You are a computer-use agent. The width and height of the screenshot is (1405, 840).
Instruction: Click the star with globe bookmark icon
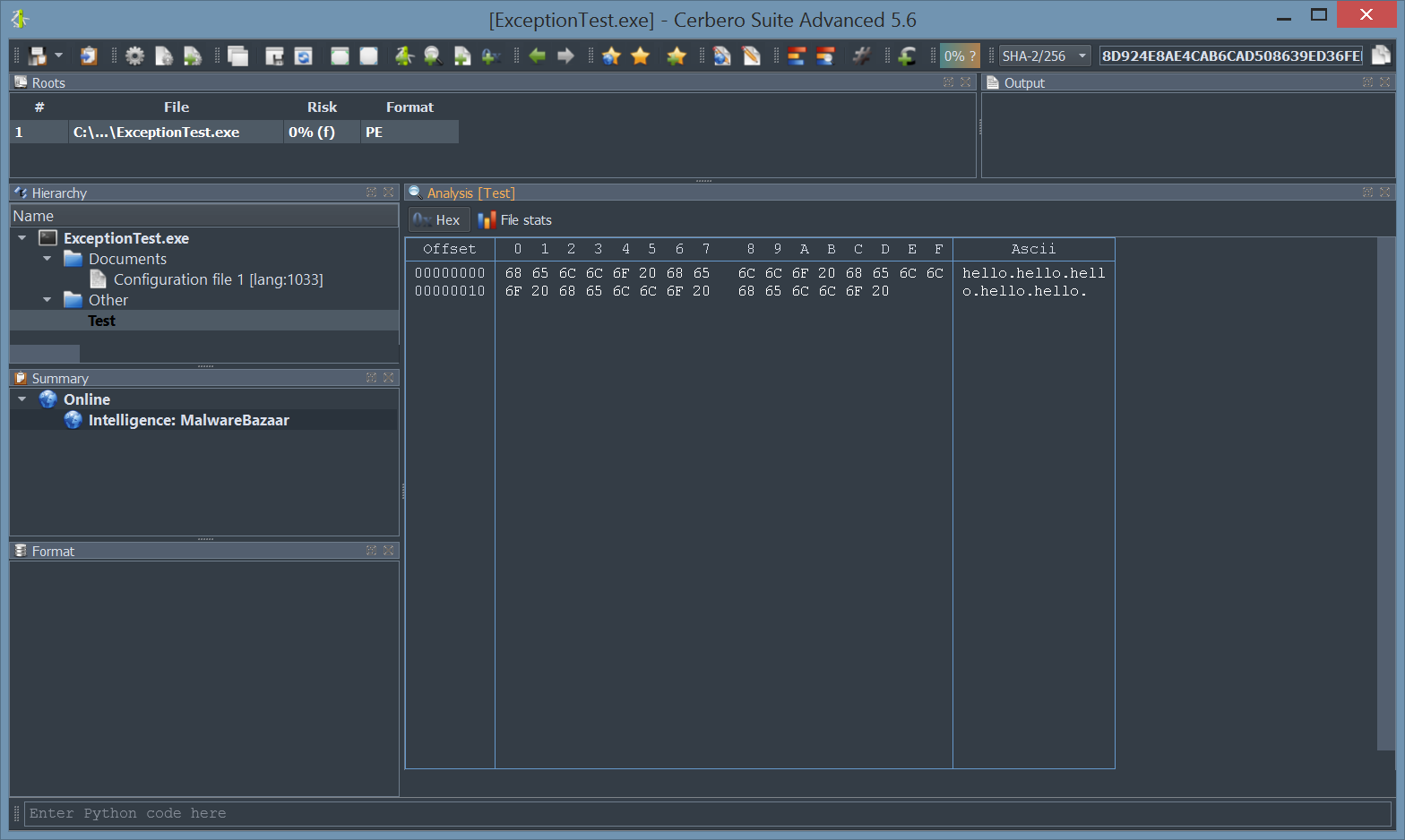[x=612, y=56]
